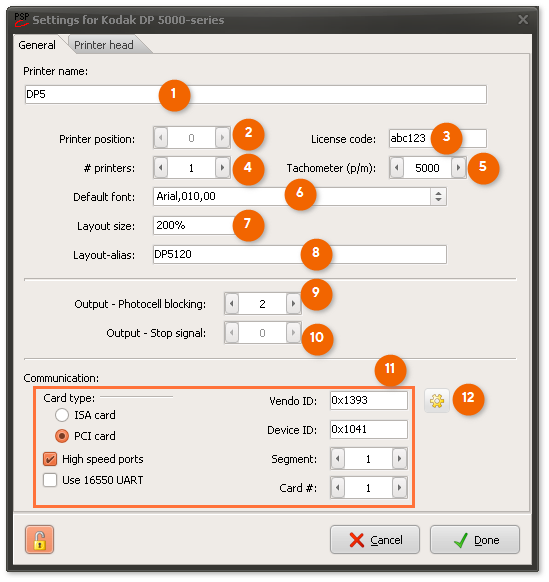Open the Default font selector arrows
The image size is (549, 582).
pyautogui.click(x=438, y=196)
